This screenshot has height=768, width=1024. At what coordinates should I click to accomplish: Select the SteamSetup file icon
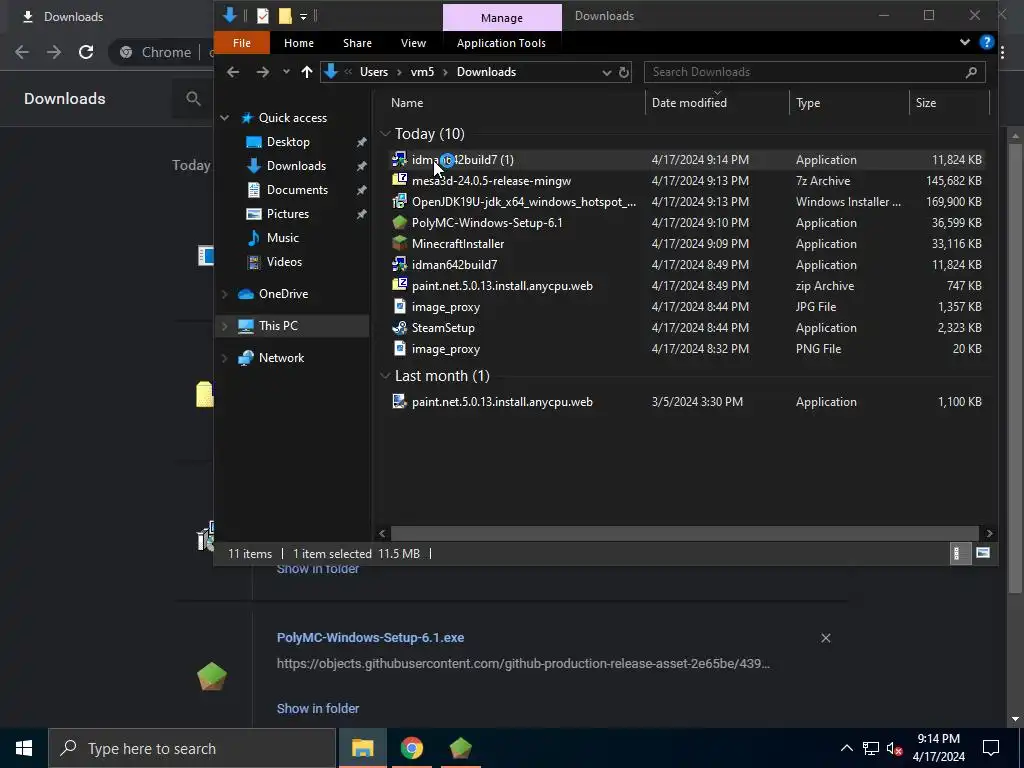point(400,328)
